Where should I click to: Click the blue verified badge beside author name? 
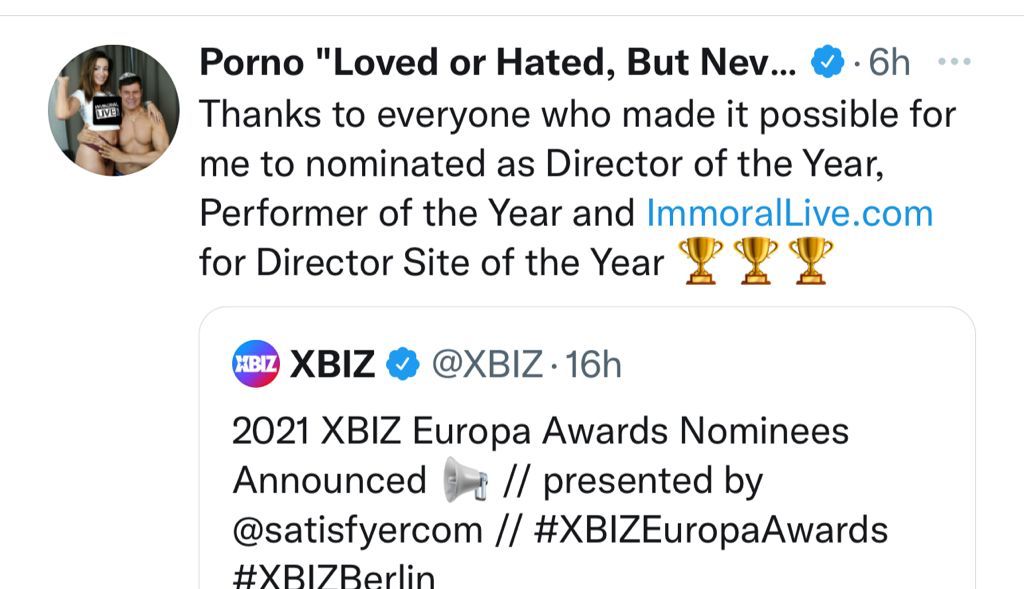[x=827, y=63]
